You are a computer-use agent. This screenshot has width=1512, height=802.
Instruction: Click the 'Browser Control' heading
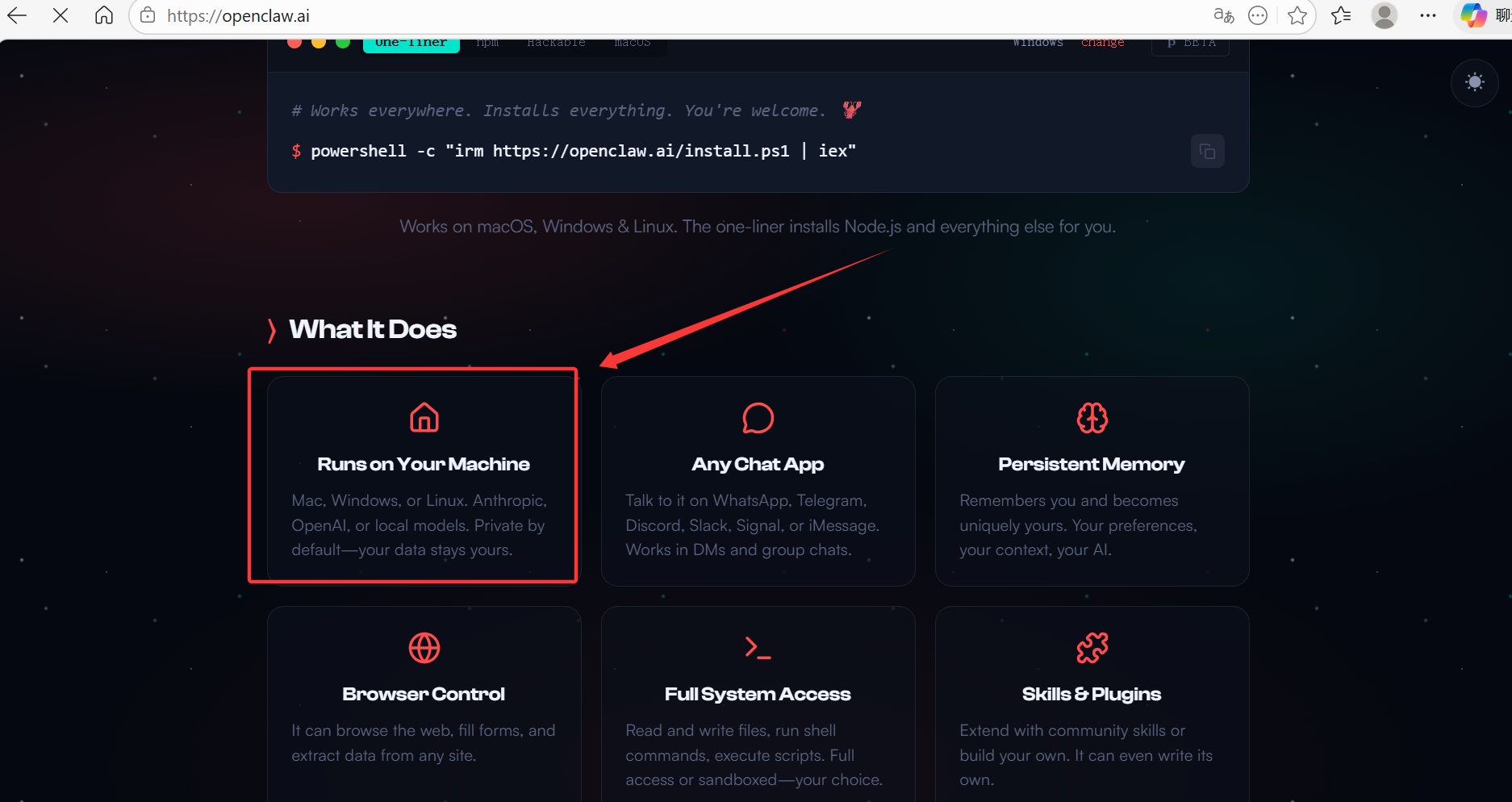[x=424, y=694]
